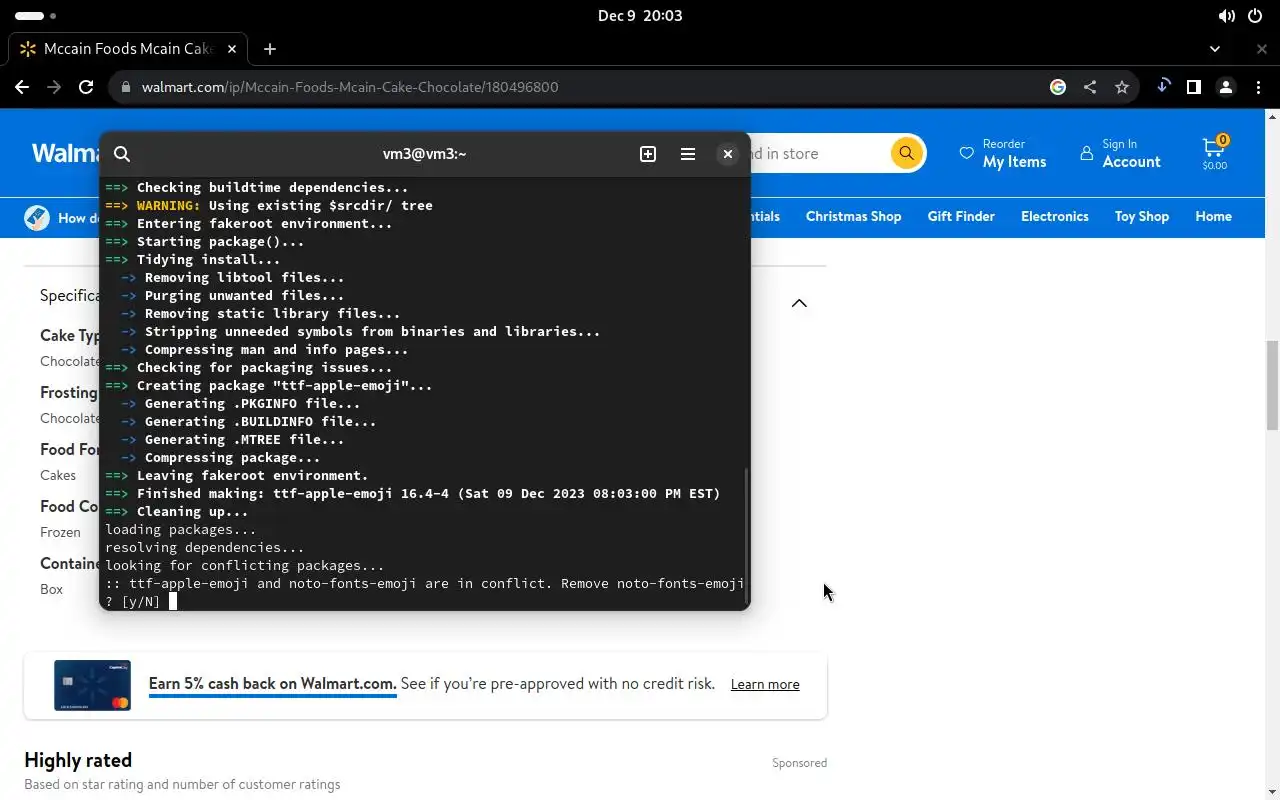Open Christmas Shop department
The width and height of the screenshot is (1280, 800).
click(853, 216)
